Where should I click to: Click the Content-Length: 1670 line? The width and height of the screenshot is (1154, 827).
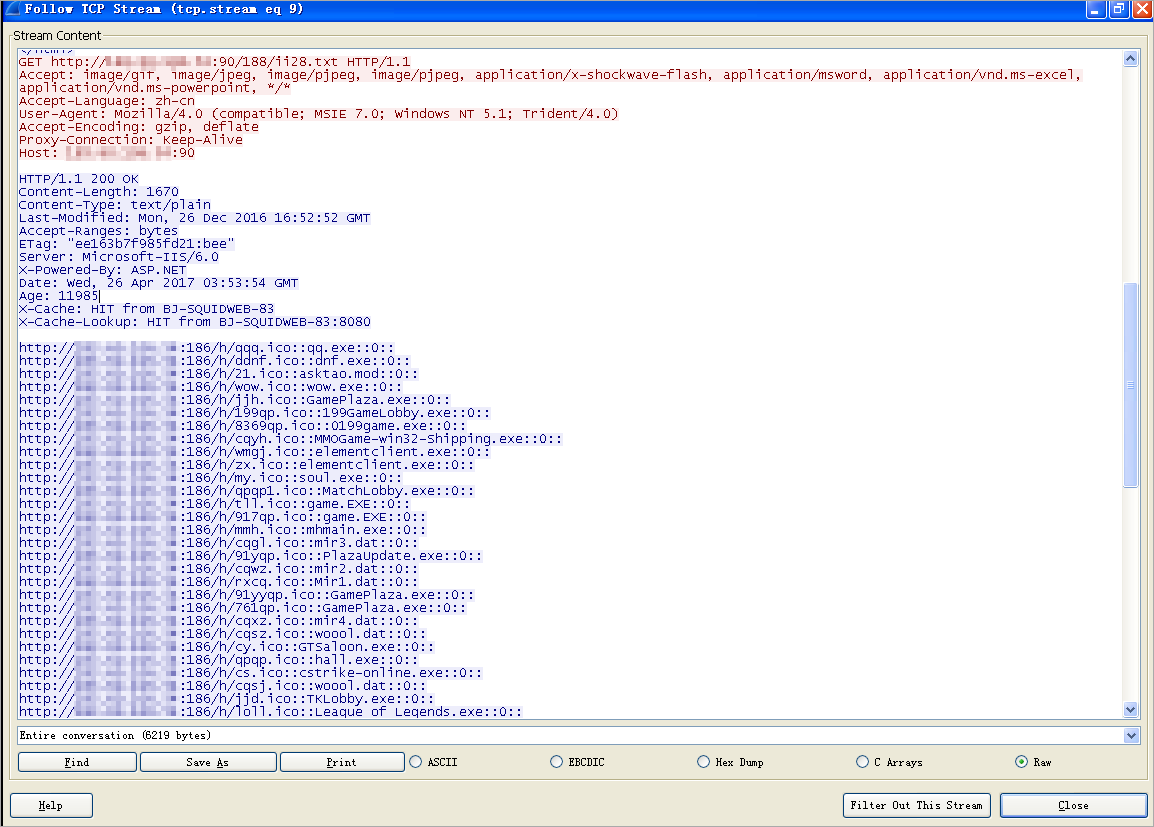click(99, 192)
